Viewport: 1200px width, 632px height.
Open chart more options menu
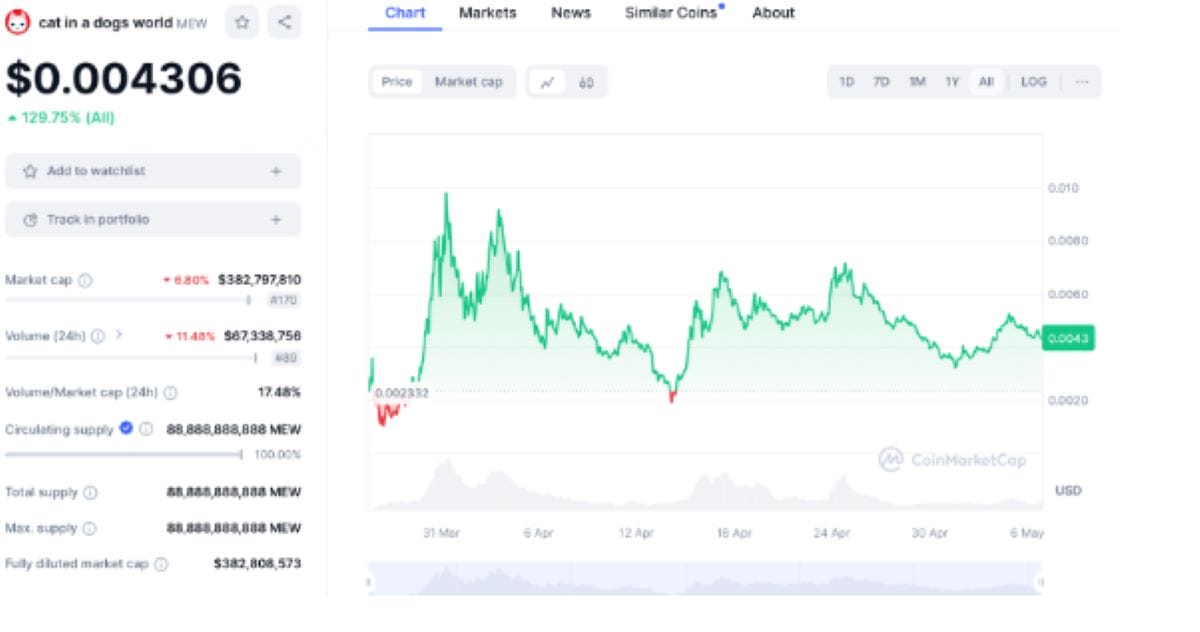[x=1081, y=82]
